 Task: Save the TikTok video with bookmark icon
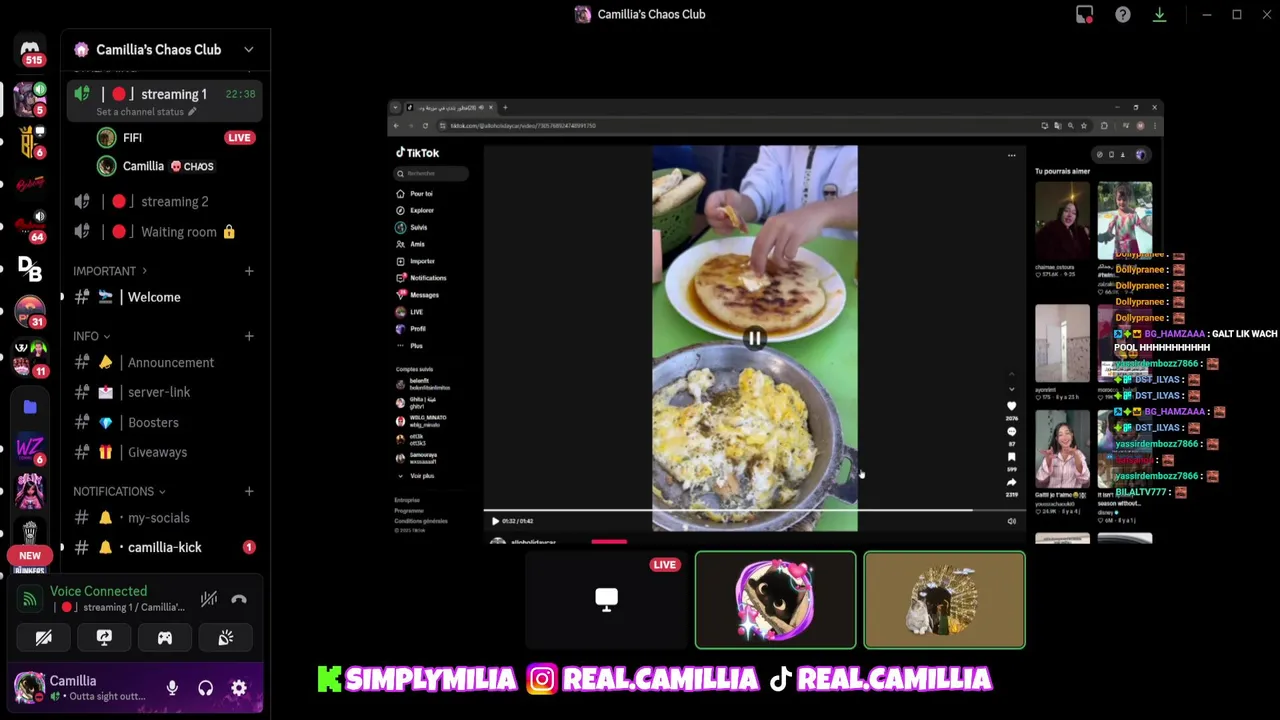coord(1011,457)
